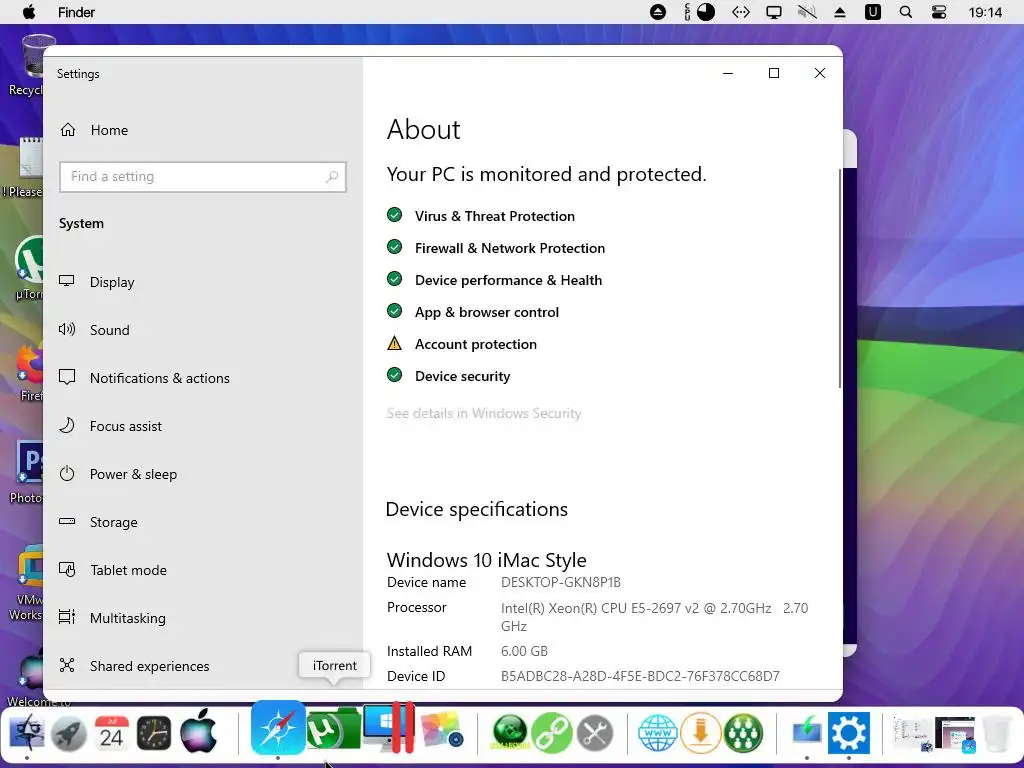This screenshot has width=1024, height=768.
Task: Click the Account protection warning icon
Action: pos(394,343)
